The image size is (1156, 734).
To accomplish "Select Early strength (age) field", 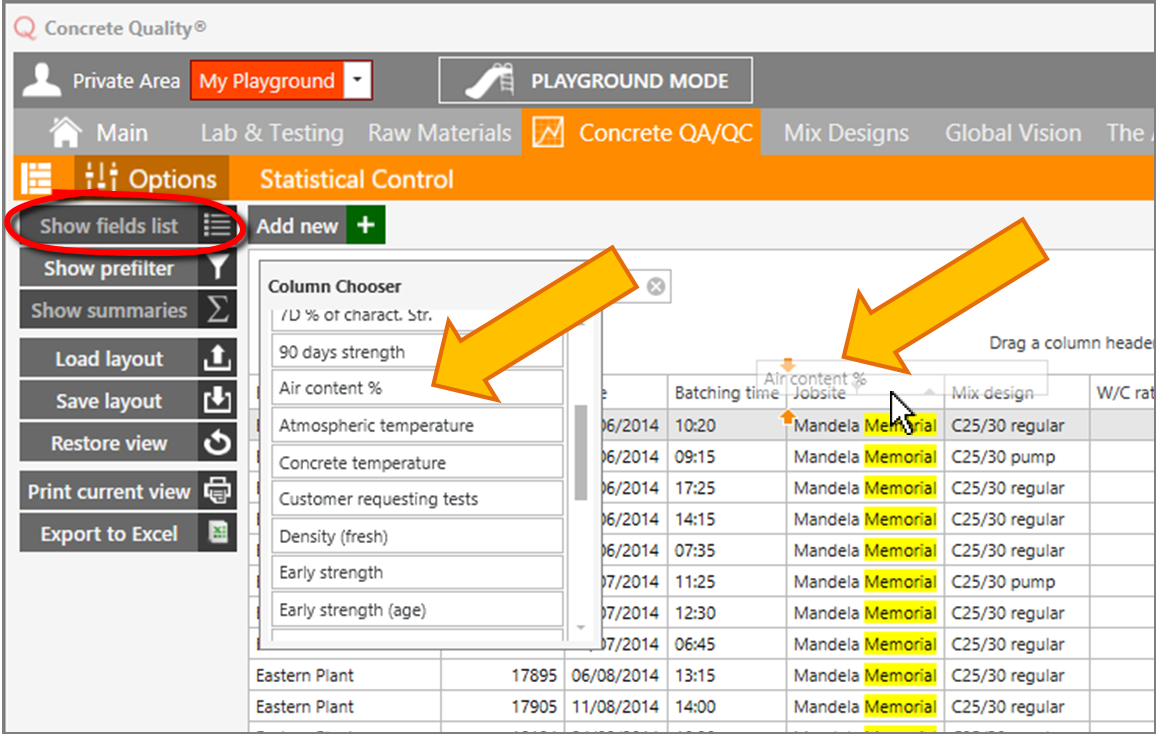I will (x=417, y=609).
